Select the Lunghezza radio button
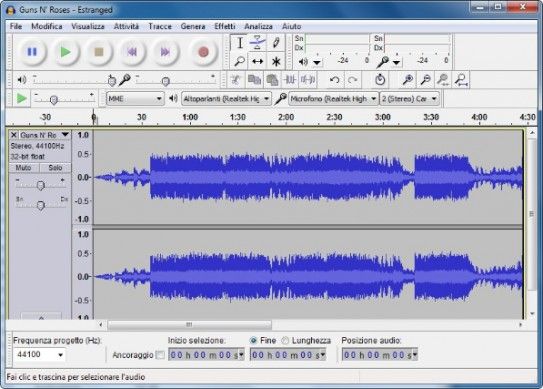 coord(285,341)
